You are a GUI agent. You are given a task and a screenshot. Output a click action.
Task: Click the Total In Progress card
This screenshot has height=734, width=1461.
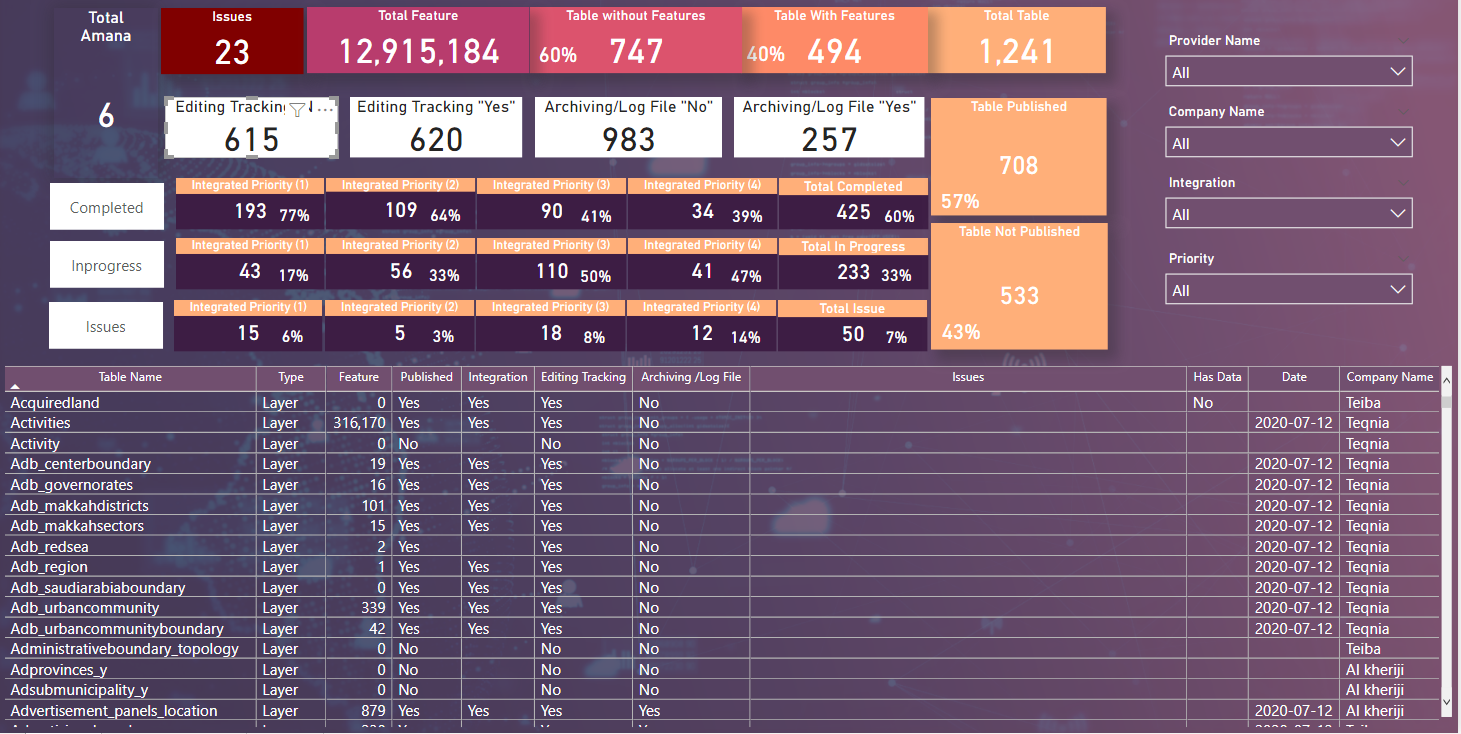[x=853, y=265]
